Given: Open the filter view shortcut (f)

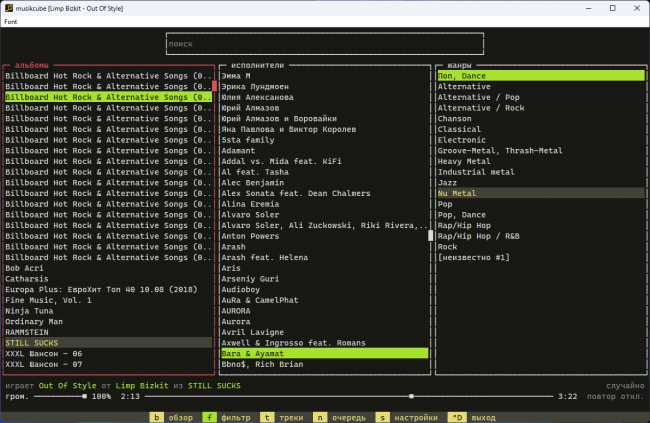Looking at the screenshot, I should (x=226, y=417).
